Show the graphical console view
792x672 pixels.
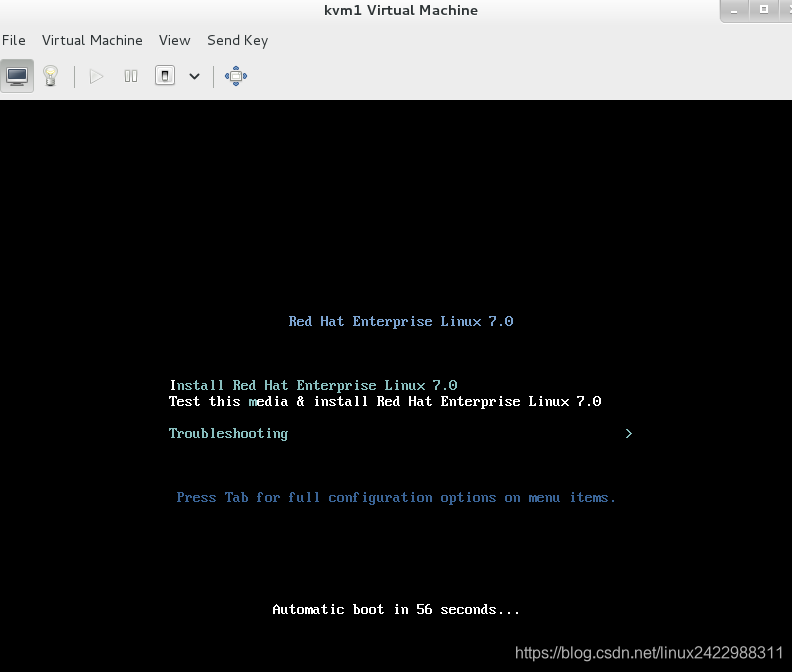coord(17,76)
